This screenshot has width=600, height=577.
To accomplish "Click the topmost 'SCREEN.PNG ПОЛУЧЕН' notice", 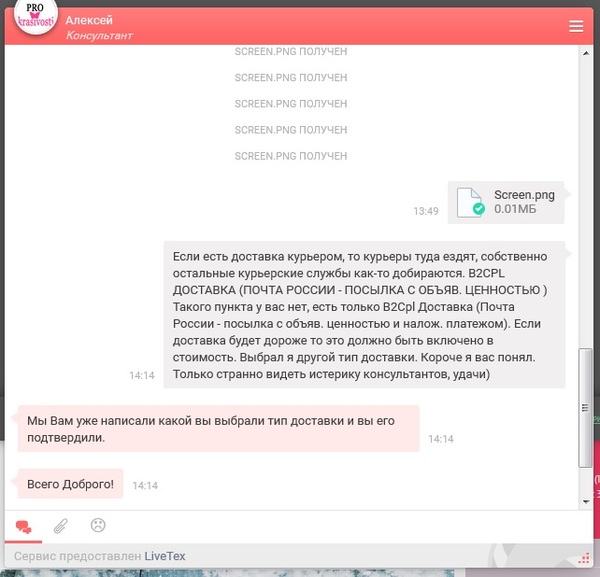I will point(291,51).
